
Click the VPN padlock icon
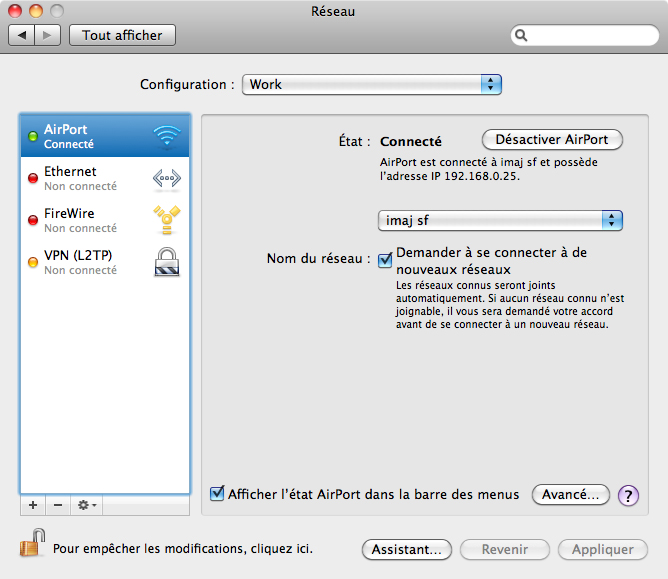[x=166, y=262]
